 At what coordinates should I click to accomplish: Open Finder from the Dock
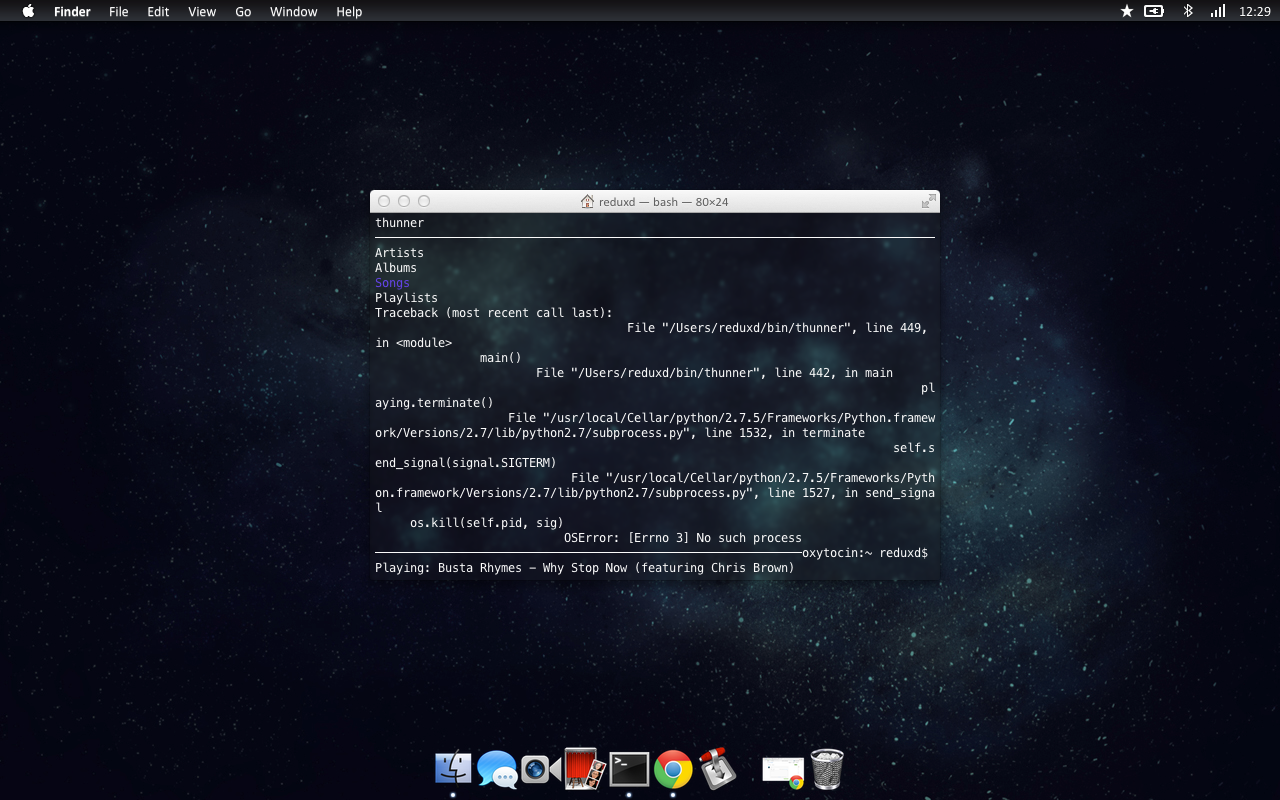coord(453,769)
